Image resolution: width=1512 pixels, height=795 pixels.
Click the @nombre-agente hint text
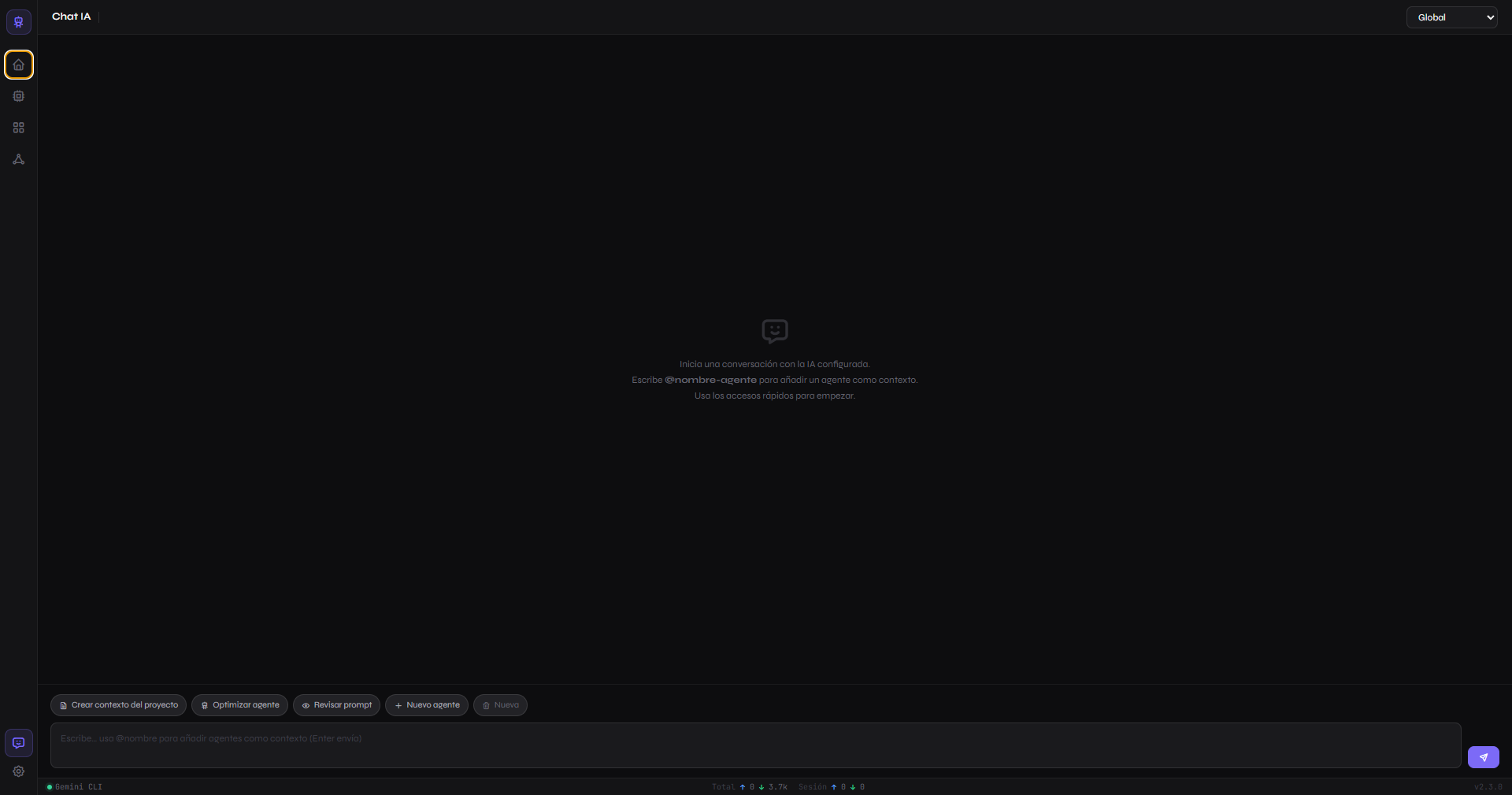pos(710,380)
